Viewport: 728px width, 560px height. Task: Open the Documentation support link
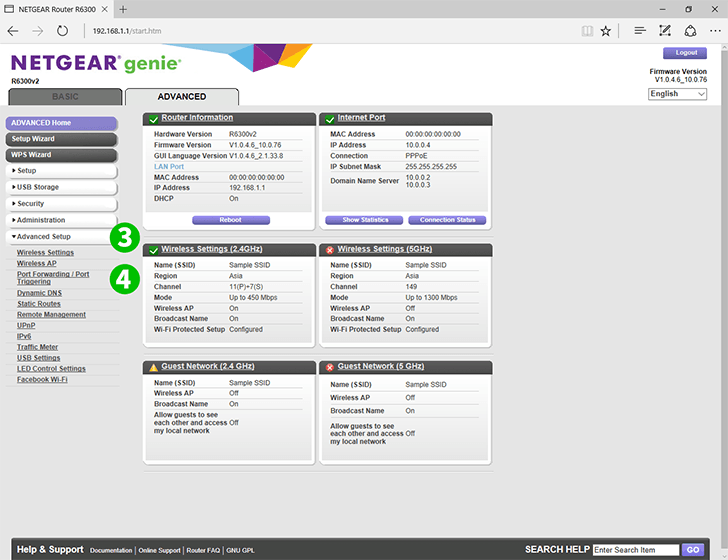[x=111, y=551]
